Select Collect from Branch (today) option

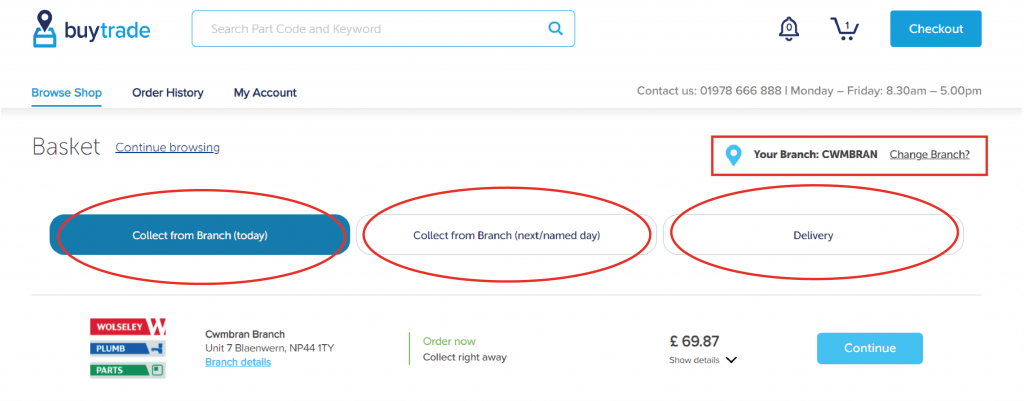coord(200,235)
